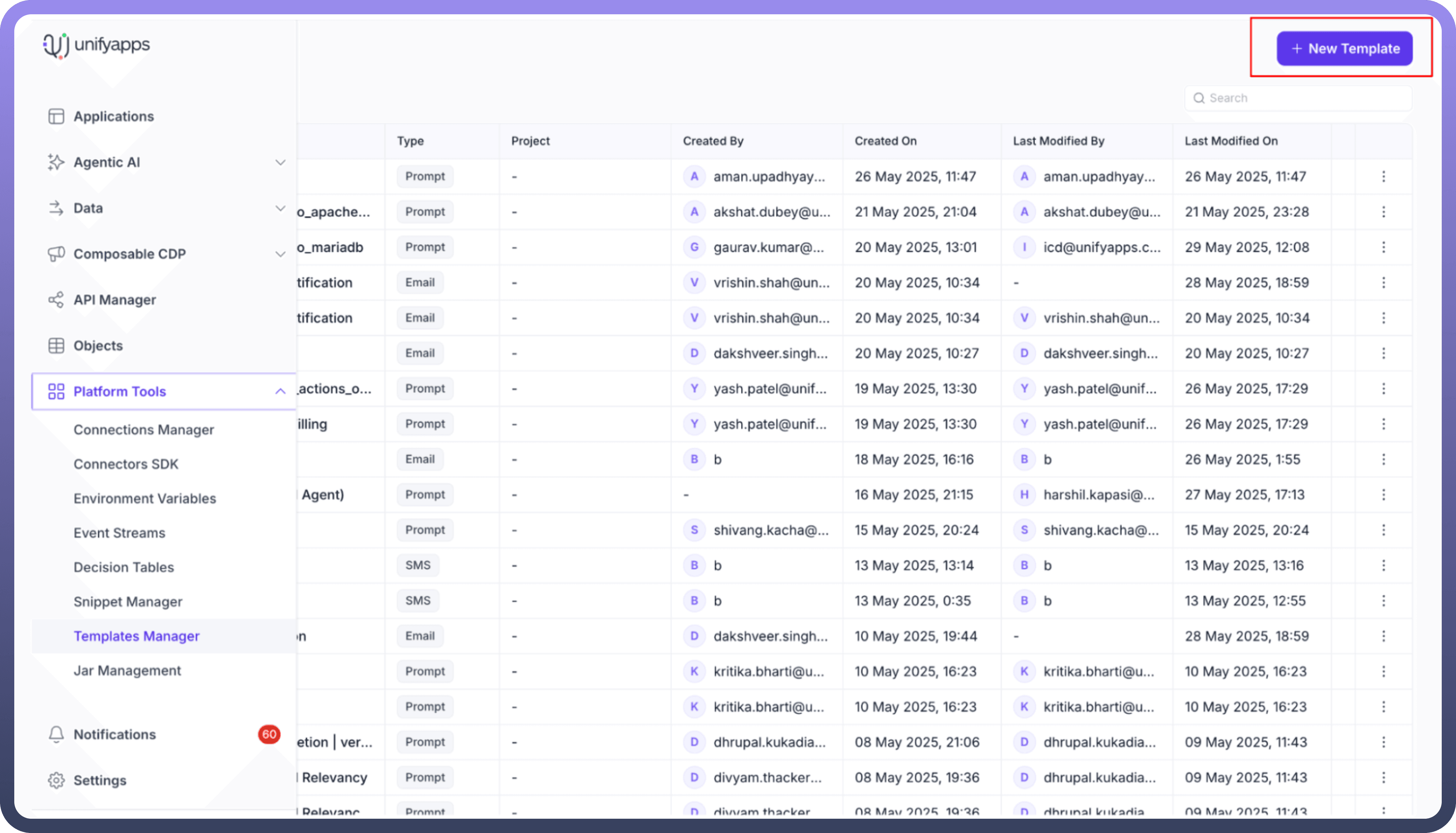Click the Settings gear icon
The image size is (1456, 833).
point(56,780)
